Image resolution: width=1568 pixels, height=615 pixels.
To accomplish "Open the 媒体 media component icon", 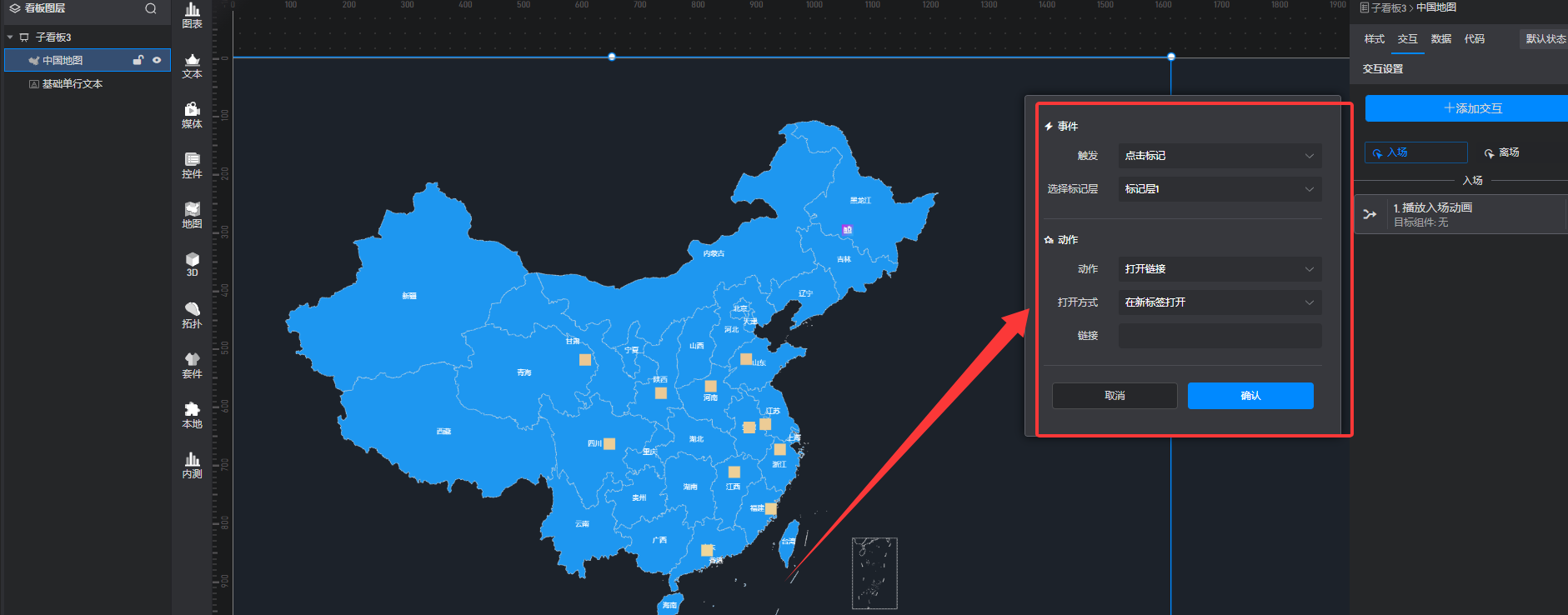I will (192, 115).
